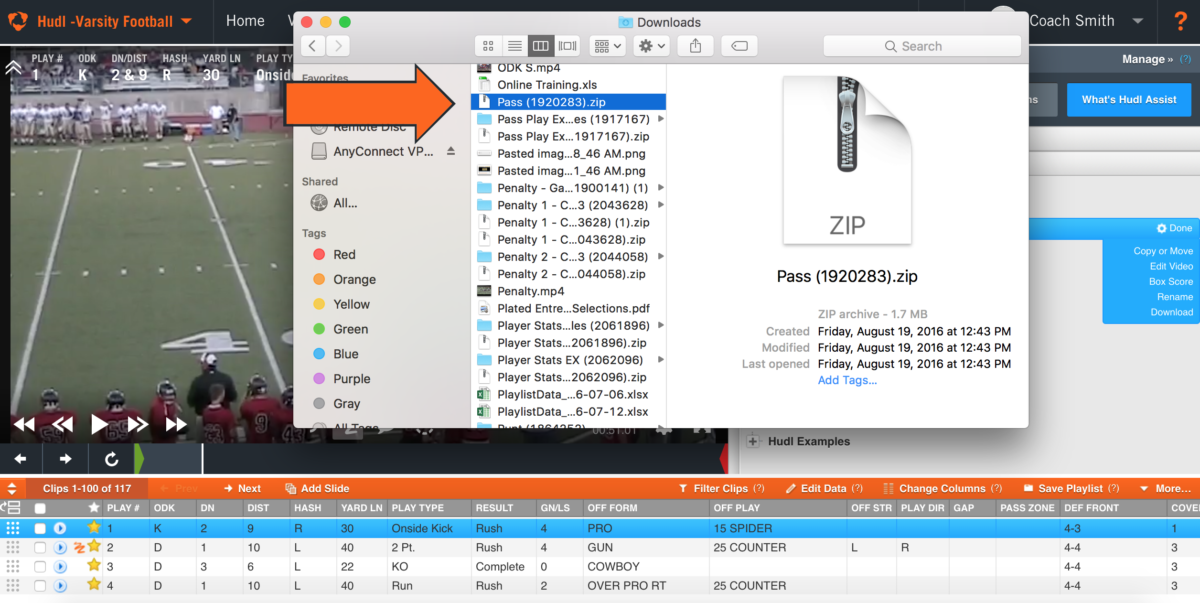
Task: Fast forward the video
Action: 176,425
